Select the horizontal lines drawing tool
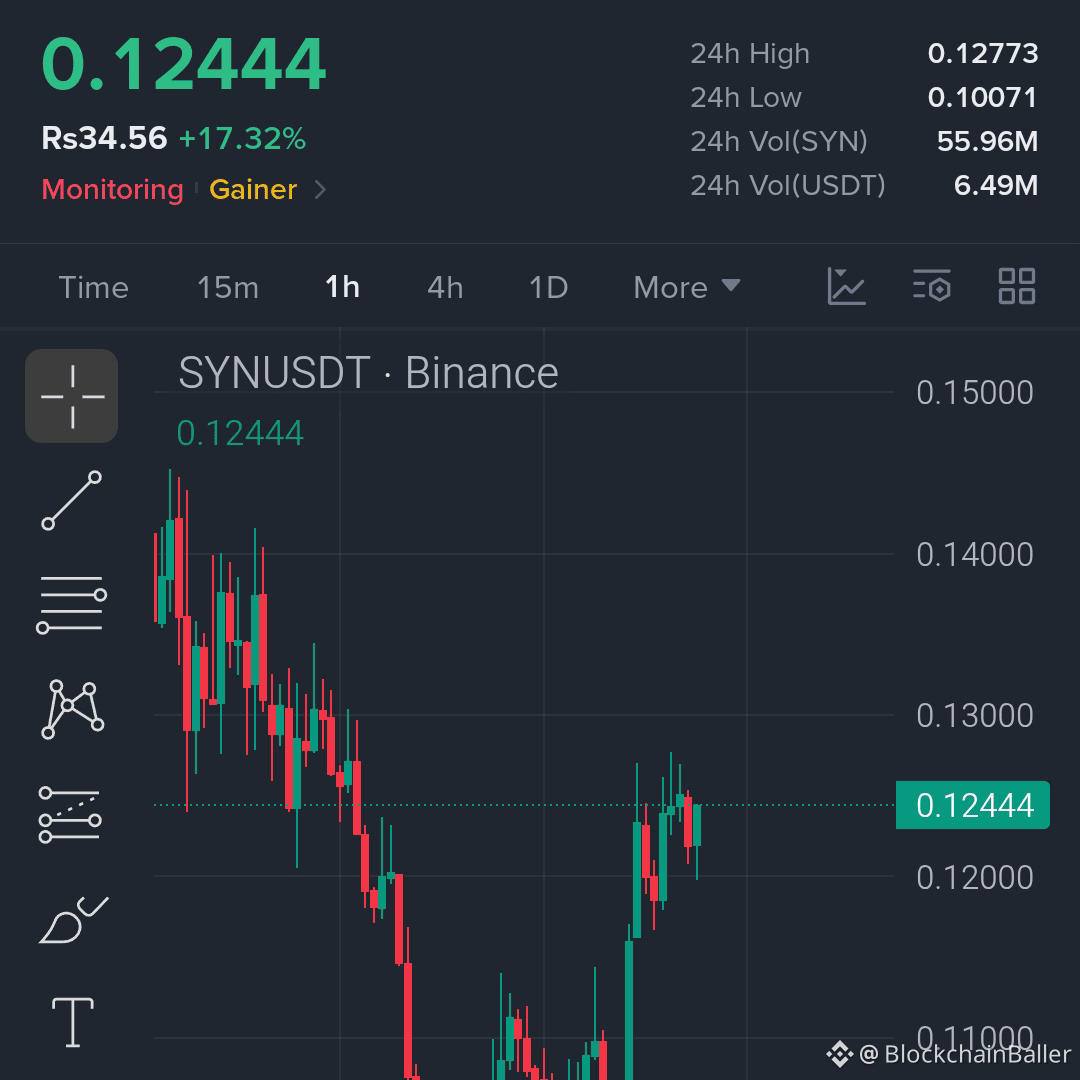Viewport: 1080px width, 1080px height. (72, 604)
